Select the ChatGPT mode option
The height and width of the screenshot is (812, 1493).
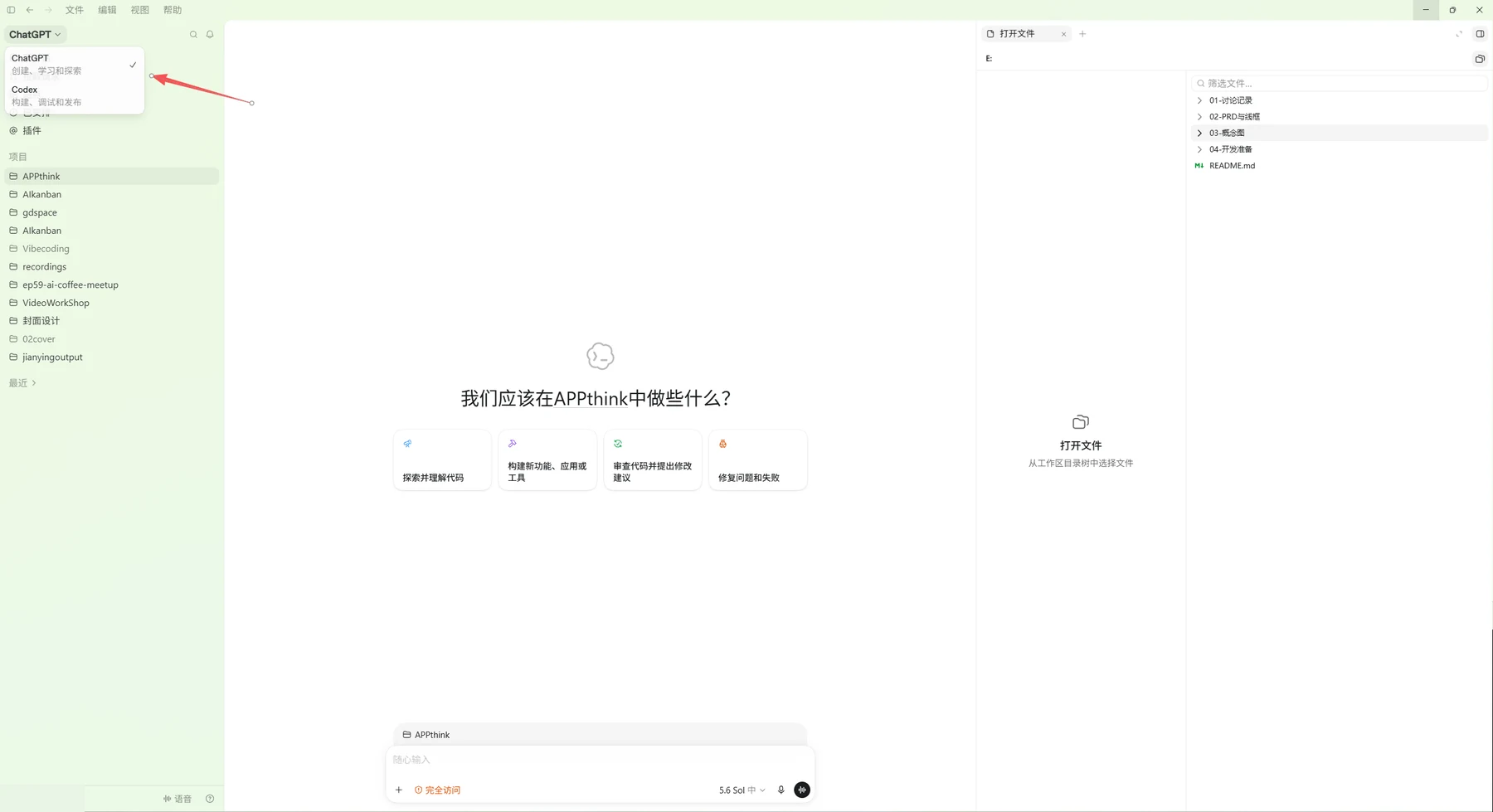[x=75, y=64]
